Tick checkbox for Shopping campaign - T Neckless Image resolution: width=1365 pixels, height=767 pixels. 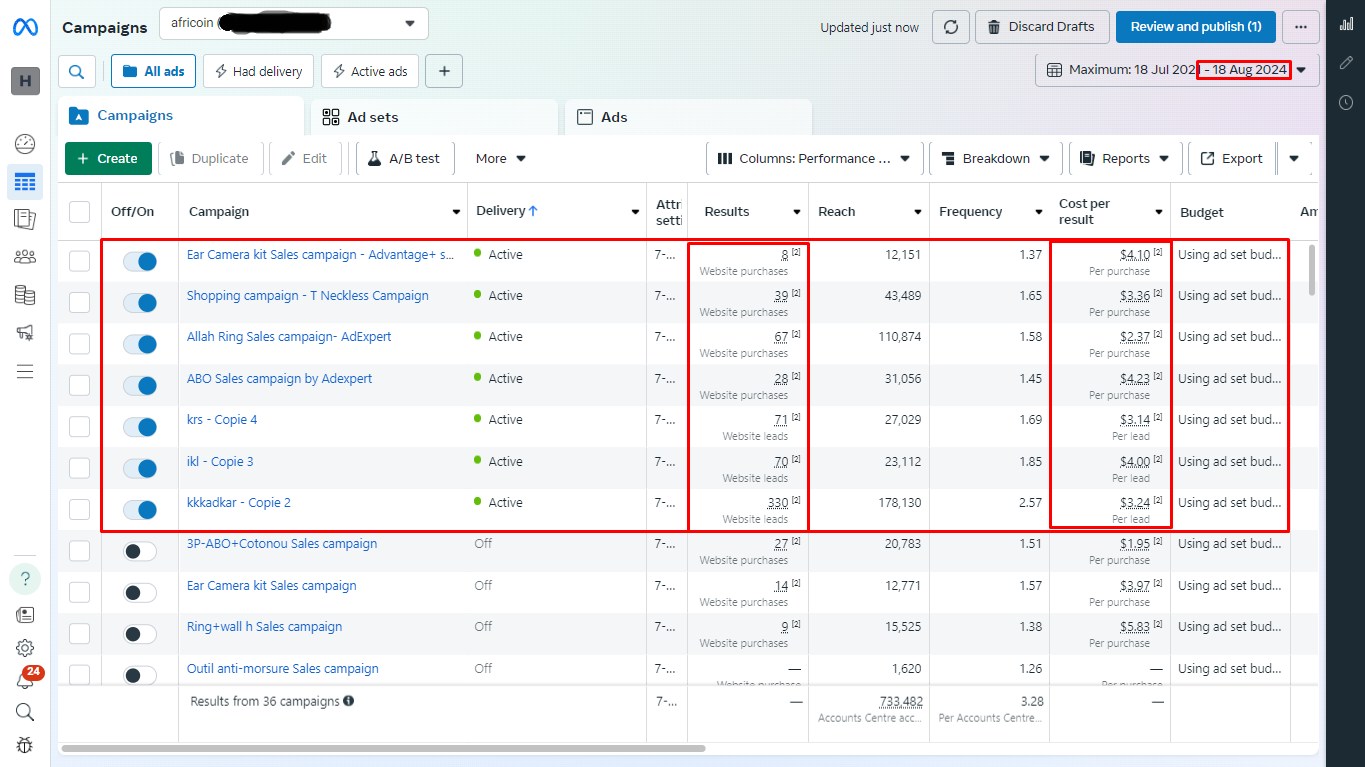(x=79, y=303)
